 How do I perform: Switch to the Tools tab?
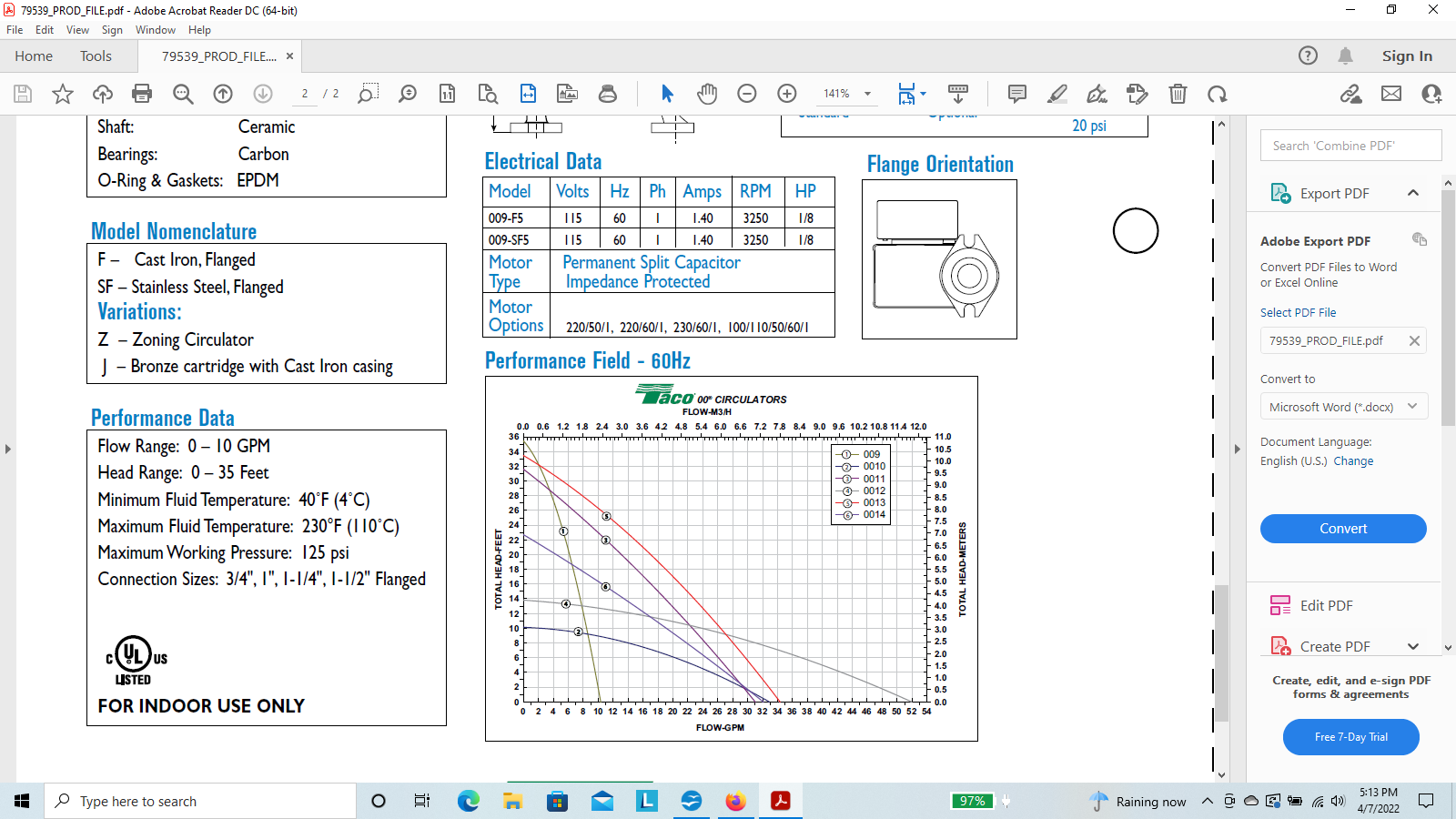pos(96,56)
